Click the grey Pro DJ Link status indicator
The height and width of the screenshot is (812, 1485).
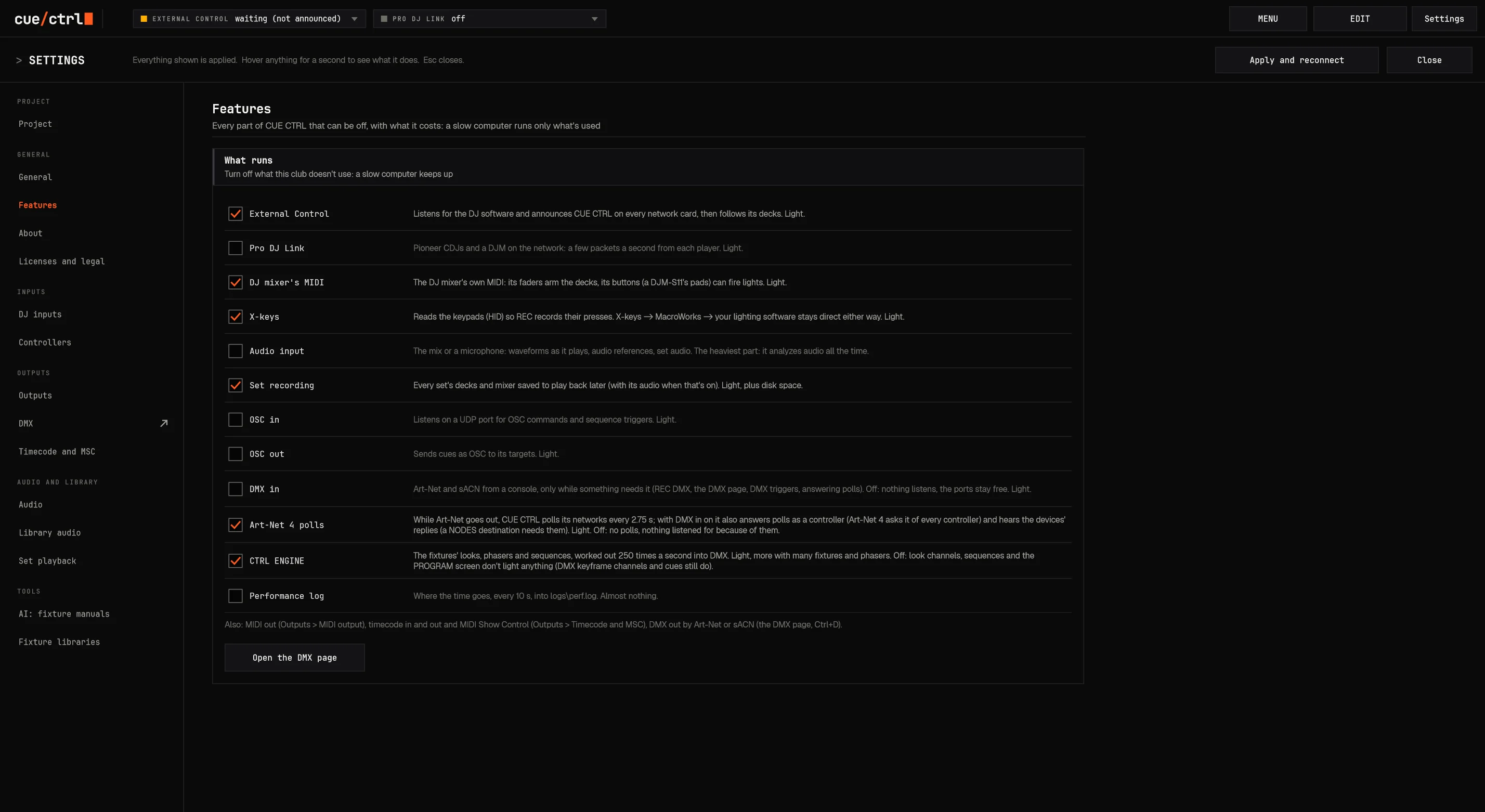pos(384,18)
